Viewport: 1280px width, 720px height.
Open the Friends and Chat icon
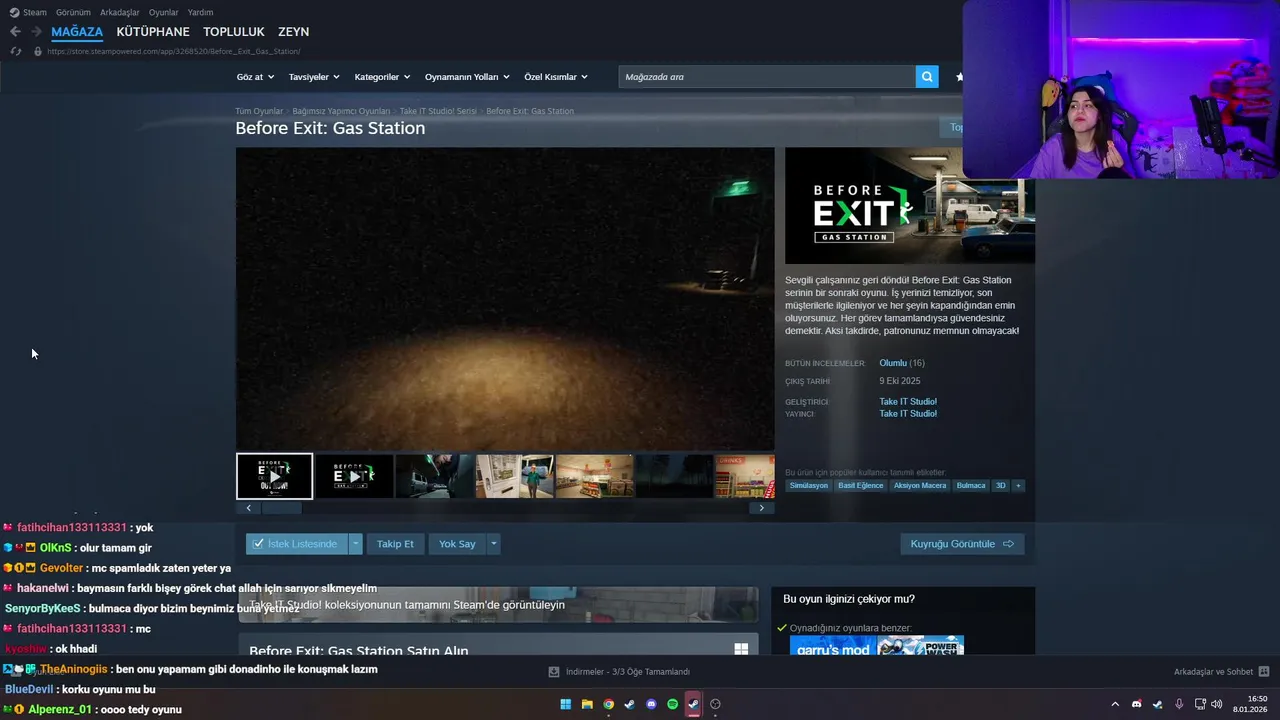coord(1264,672)
